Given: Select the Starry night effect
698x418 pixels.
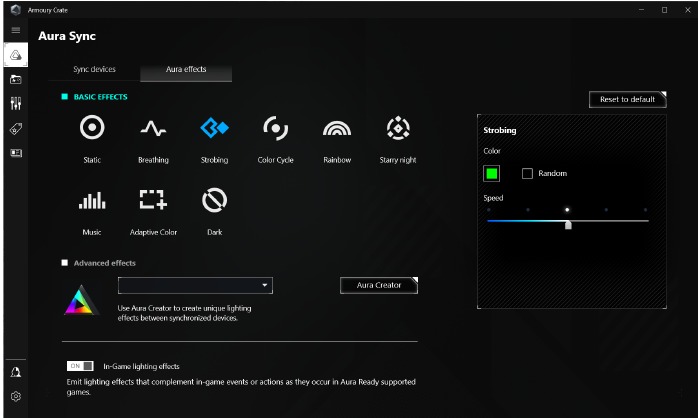Looking at the screenshot, I should click(x=398, y=128).
